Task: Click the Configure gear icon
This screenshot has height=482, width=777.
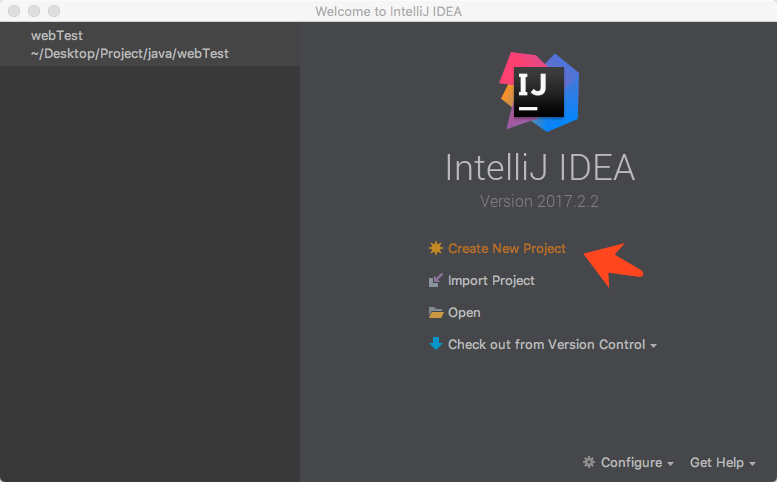Action: 589,462
